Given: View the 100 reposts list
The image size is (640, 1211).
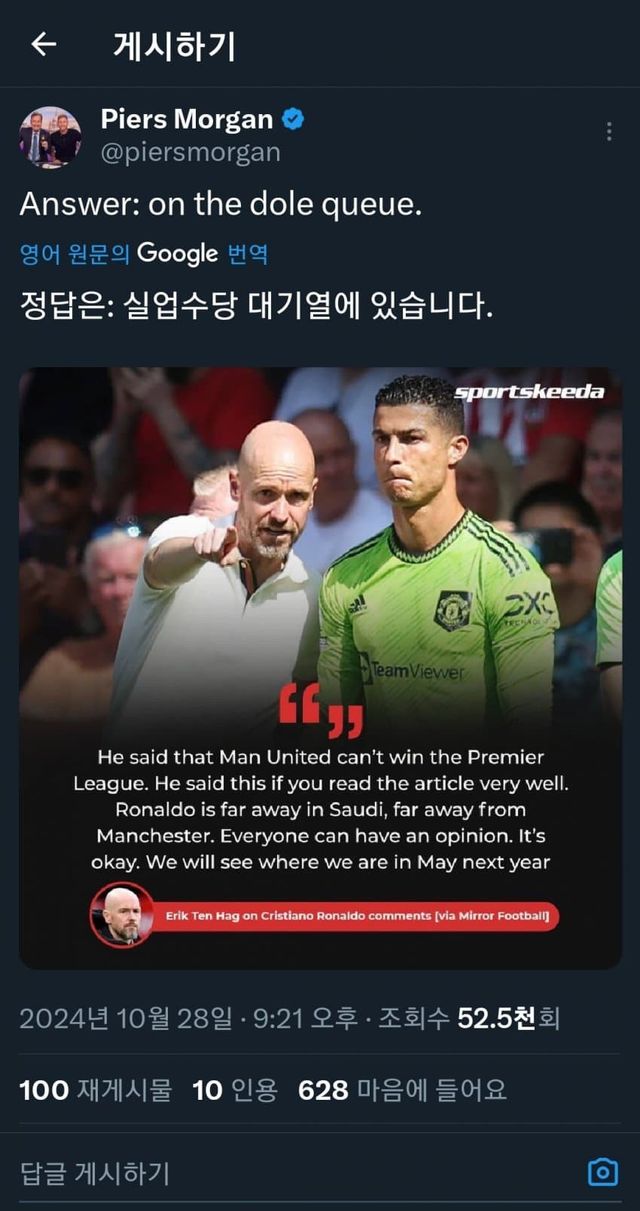Looking at the screenshot, I should pos(96,1090).
